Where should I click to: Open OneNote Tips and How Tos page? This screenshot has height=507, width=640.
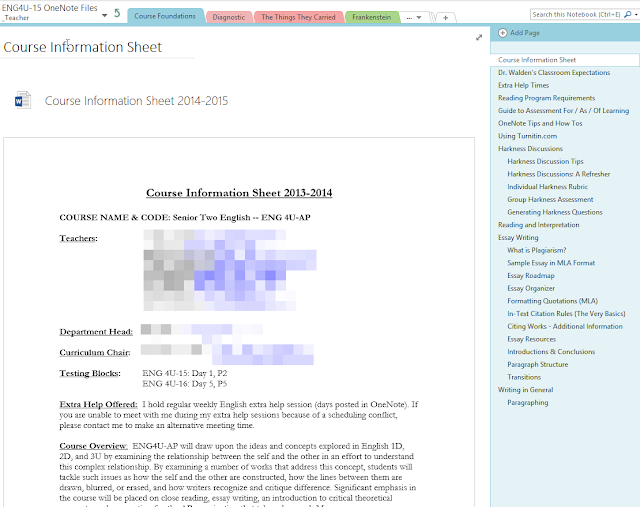pos(540,123)
